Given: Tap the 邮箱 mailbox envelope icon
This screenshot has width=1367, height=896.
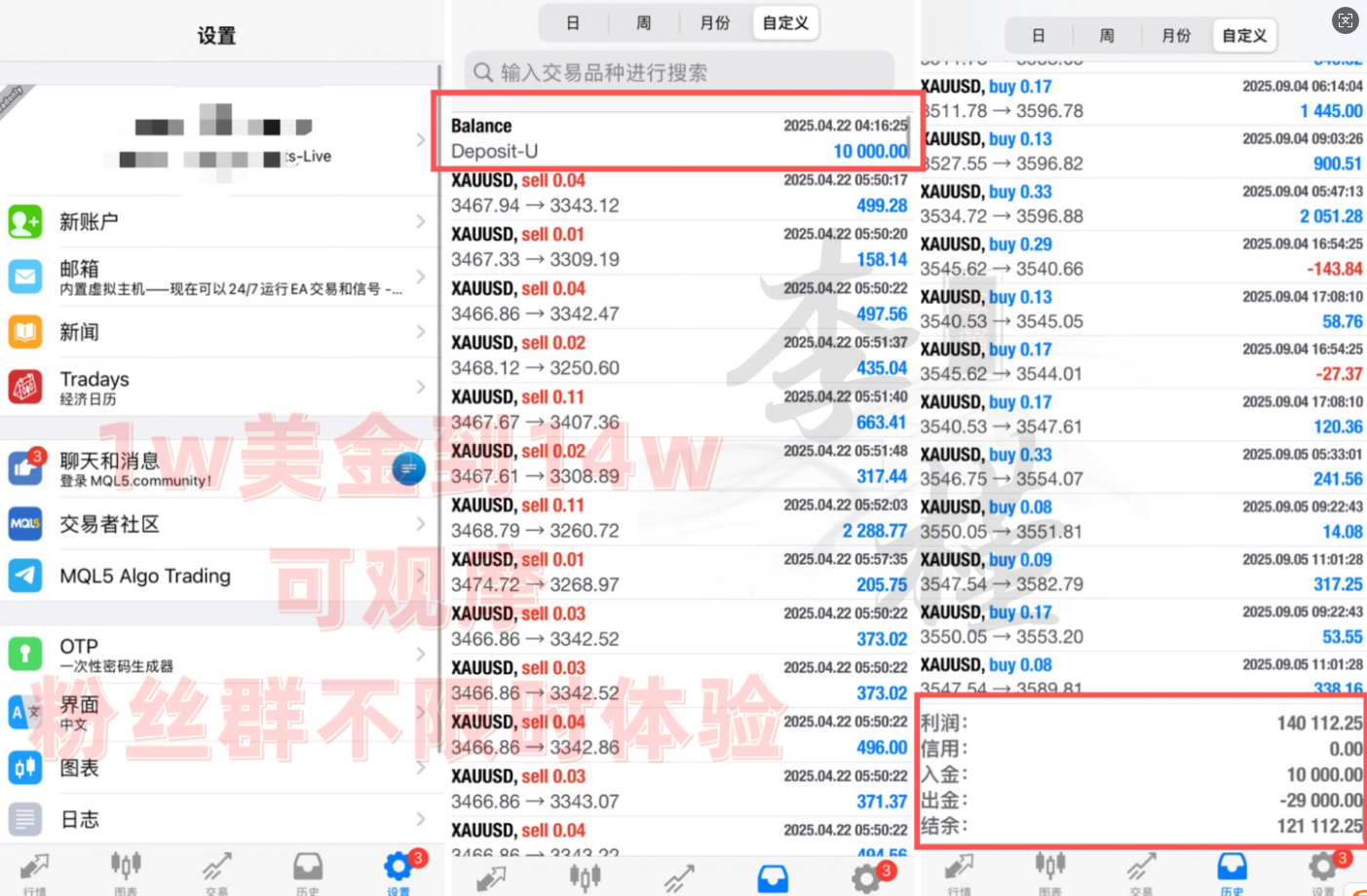Looking at the screenshot, I should point(25,277).
